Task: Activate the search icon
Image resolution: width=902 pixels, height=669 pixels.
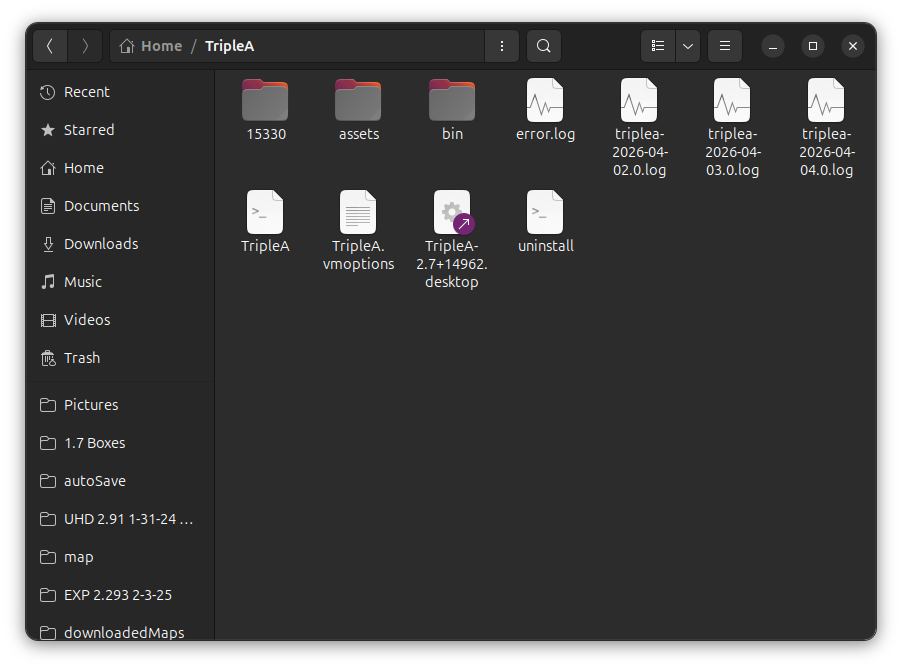Action: tap(543, 45)
